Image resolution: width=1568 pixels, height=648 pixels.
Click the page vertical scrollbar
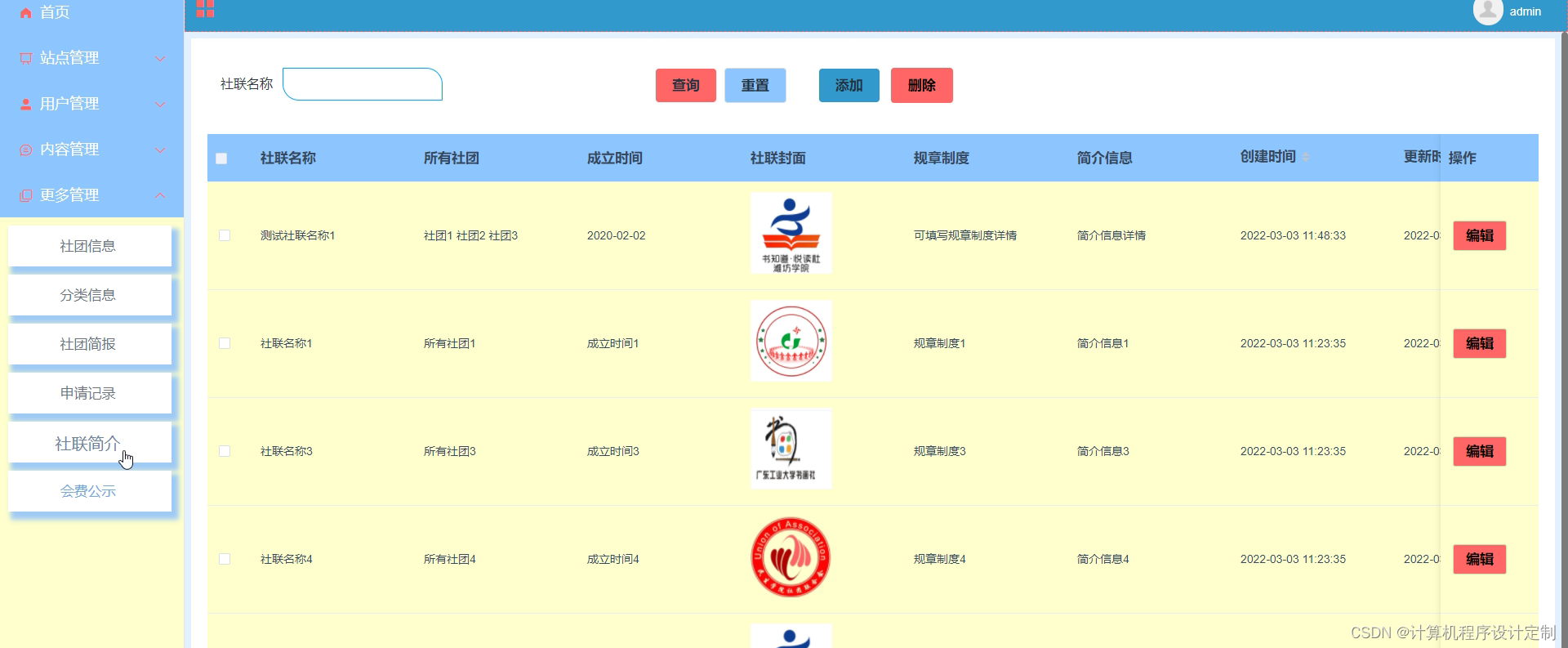coord(1564,339)
